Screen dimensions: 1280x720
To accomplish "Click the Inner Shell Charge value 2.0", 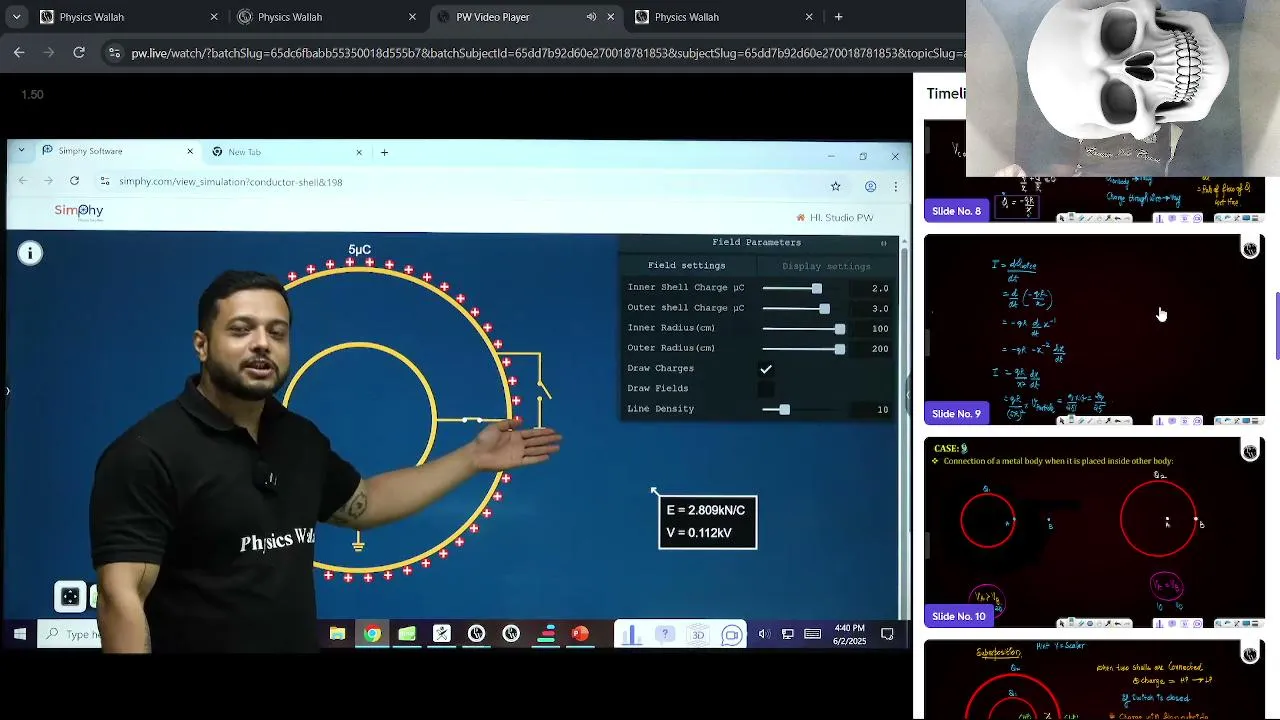I will [873, 288].
